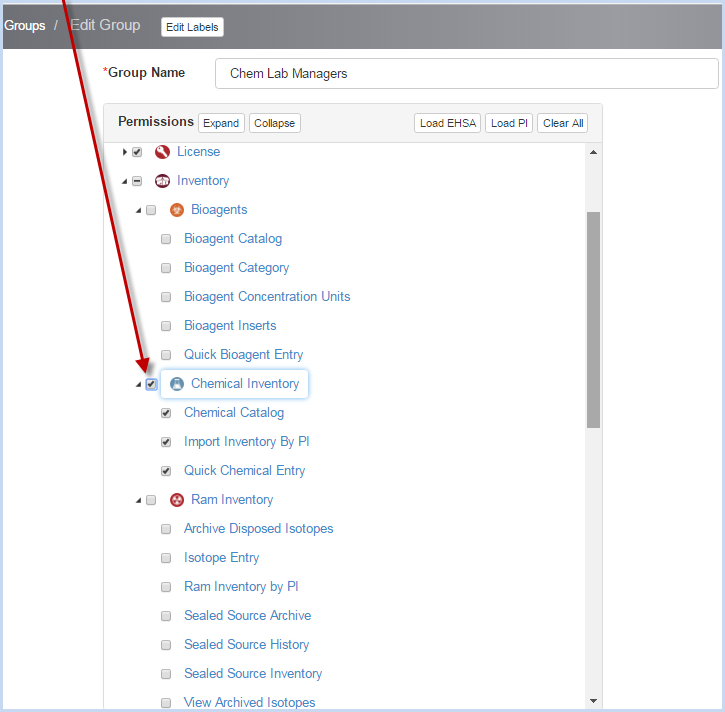
Task: Click the Ram Inventory radiation icon
Action: point(176,500)
